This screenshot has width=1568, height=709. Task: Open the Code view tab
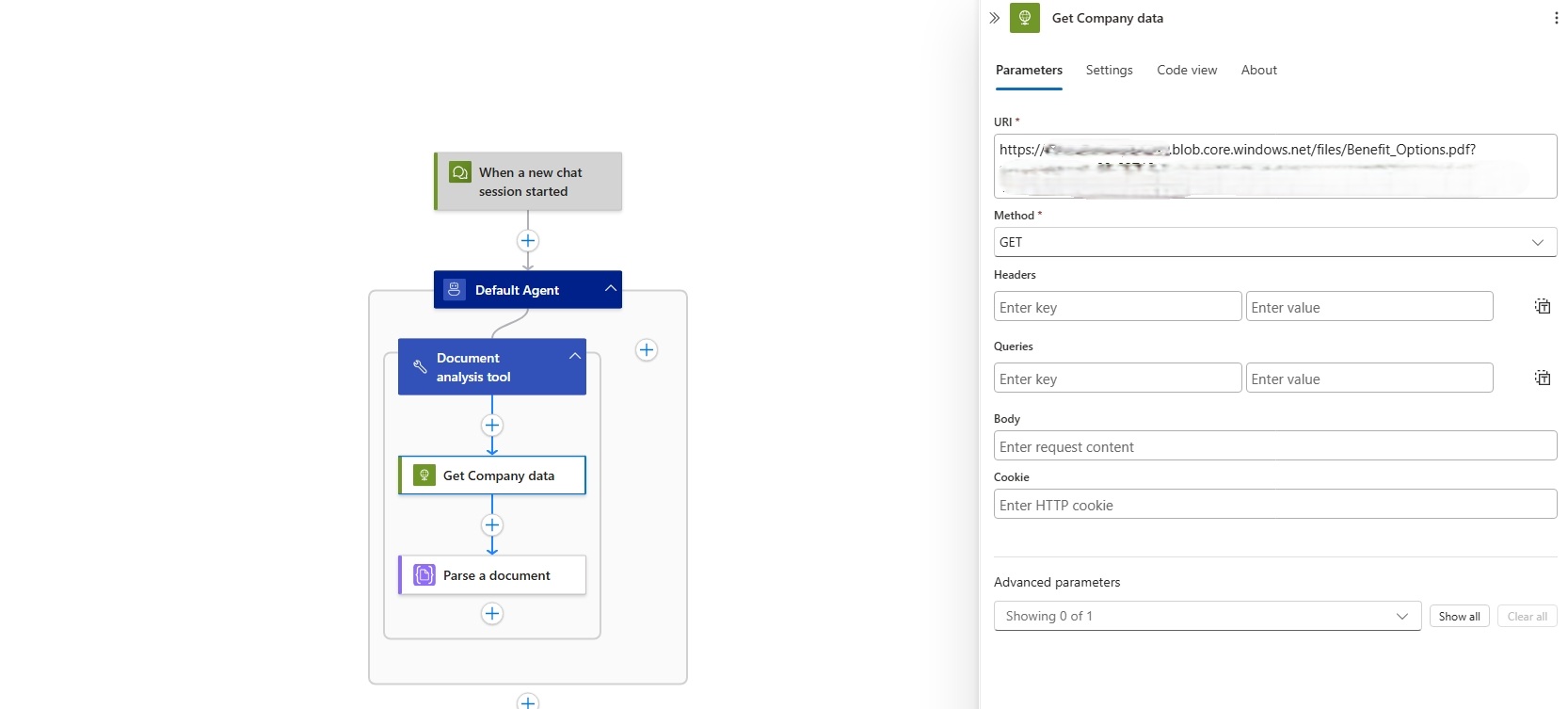pos(1187,70)
